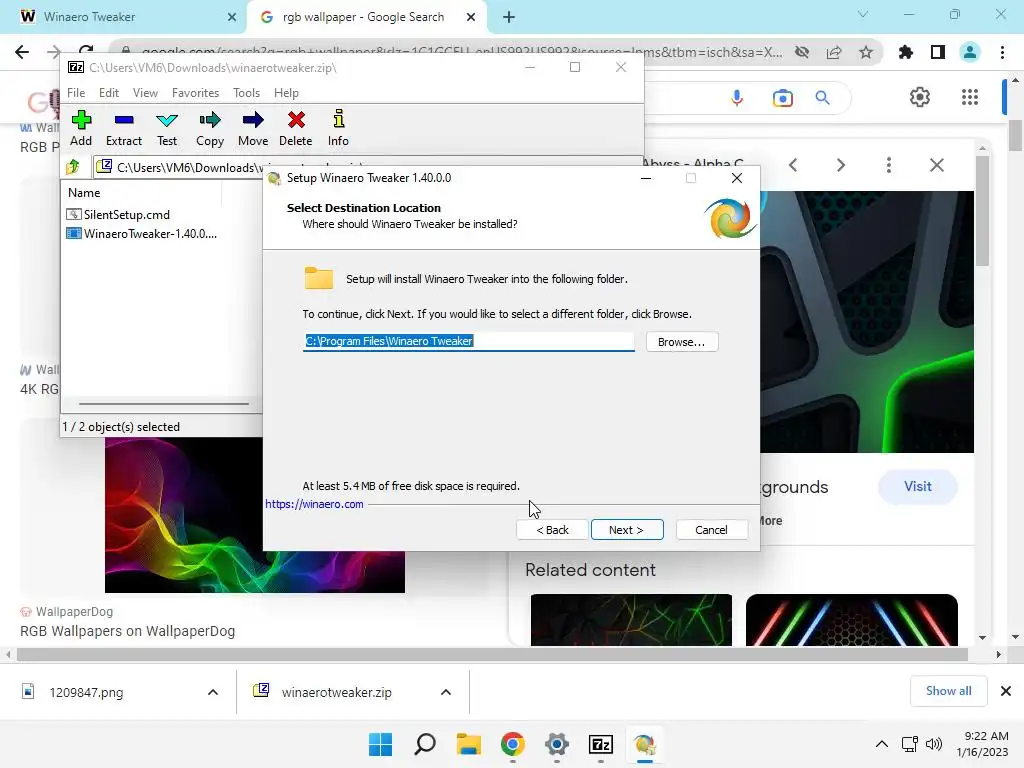
Task: Open File Explorer from taskbar
Action: 469,744
